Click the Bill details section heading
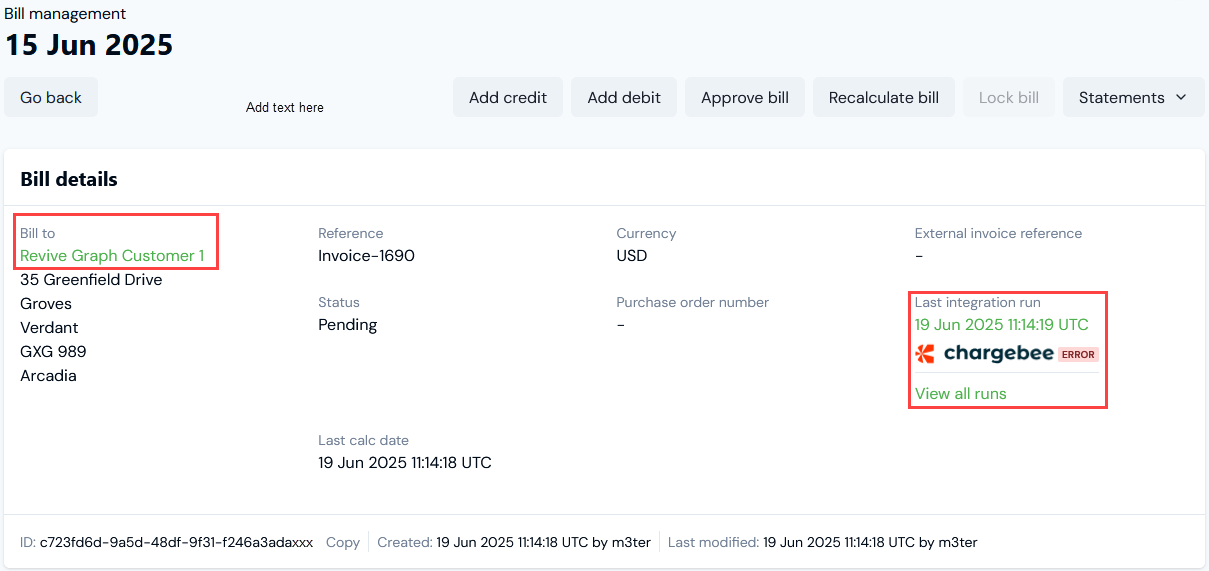The image size is (1209, 571). tap(69, 179)
